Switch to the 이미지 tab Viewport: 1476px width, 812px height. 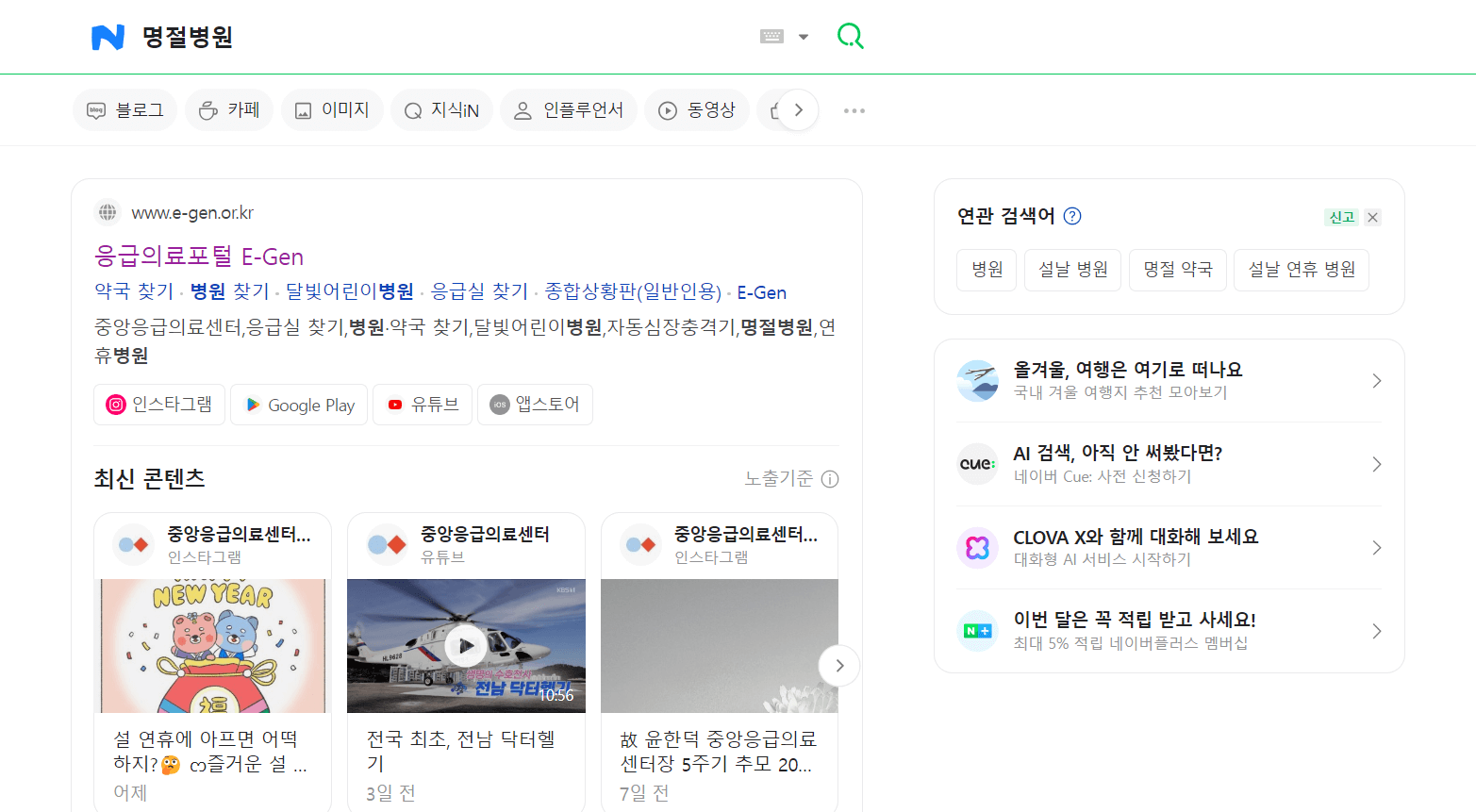coord(332,109)
